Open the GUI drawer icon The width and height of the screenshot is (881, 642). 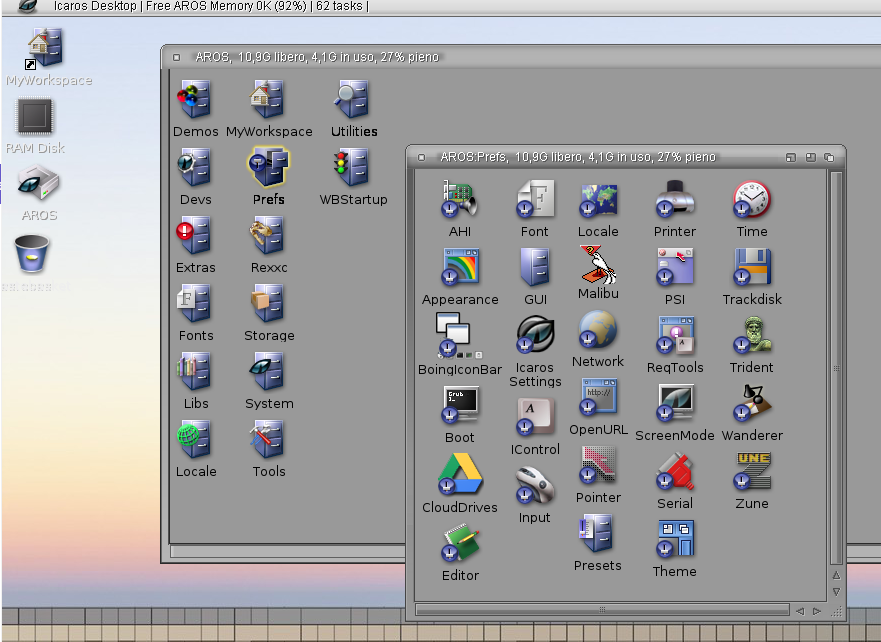535,267
